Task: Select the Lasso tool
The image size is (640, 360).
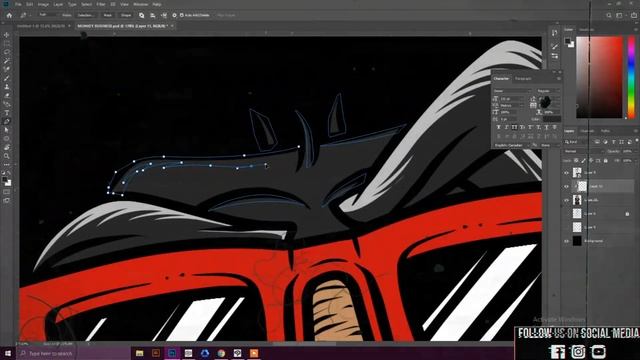Action: [7, 52]
